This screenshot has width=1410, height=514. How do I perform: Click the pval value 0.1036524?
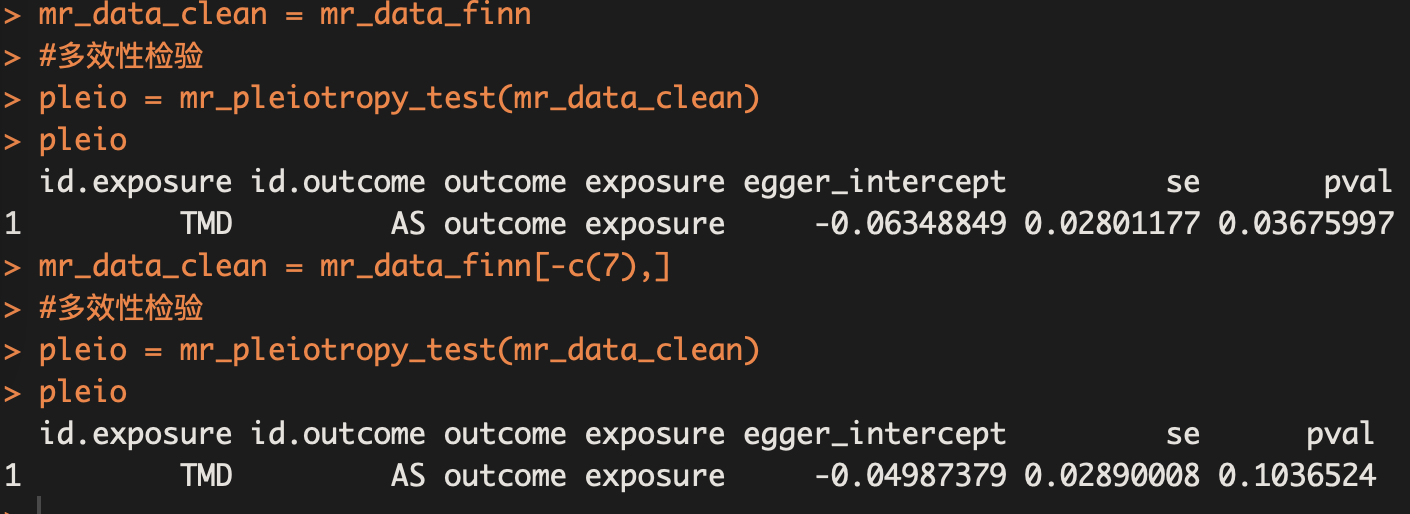coord(1297,476)
